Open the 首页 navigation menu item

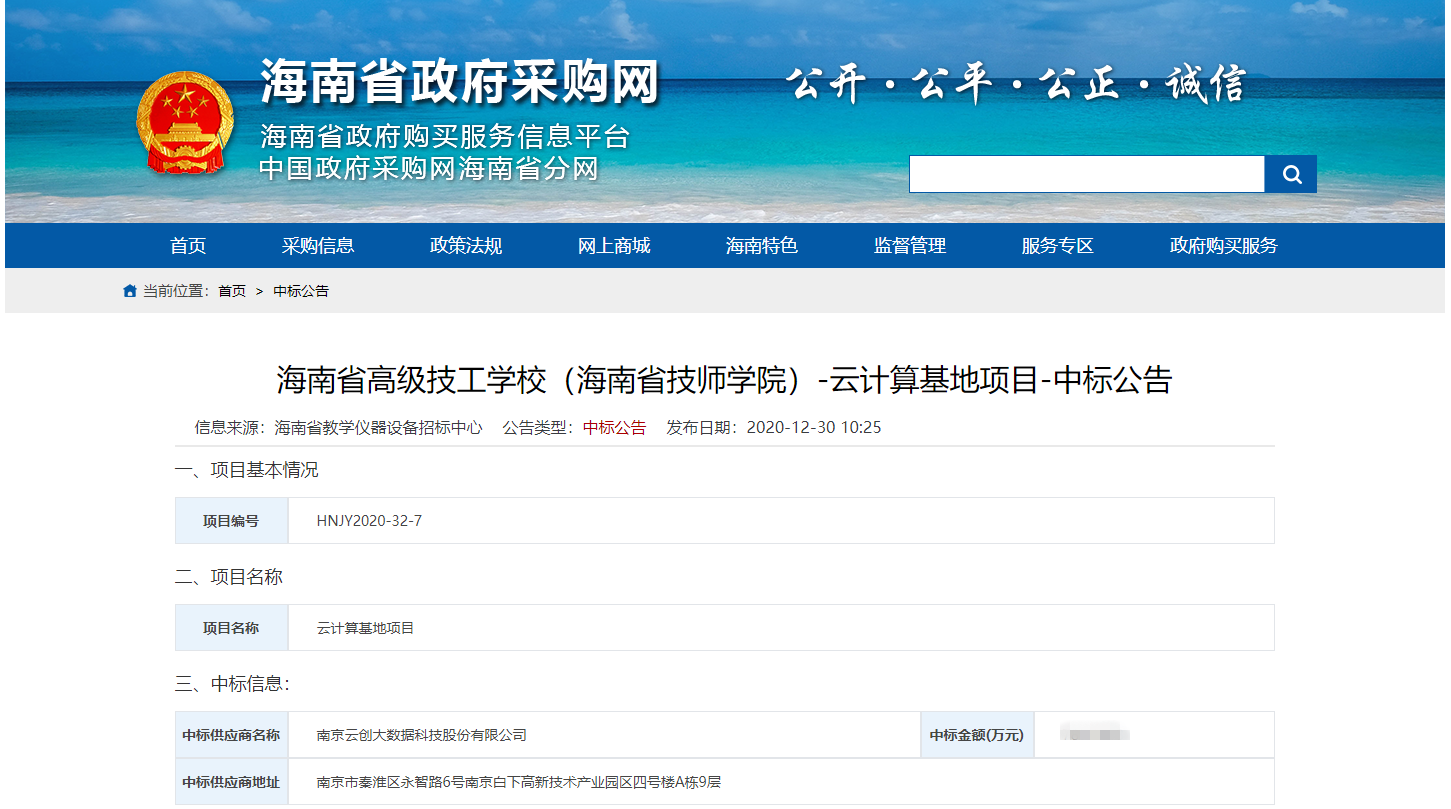click(188, 246)
